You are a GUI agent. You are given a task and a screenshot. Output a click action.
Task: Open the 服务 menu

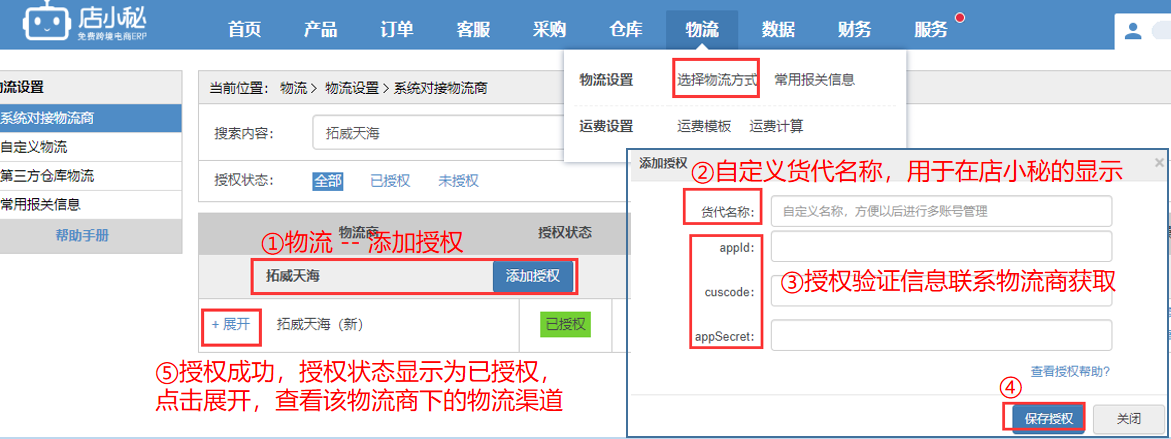[931, 30]
